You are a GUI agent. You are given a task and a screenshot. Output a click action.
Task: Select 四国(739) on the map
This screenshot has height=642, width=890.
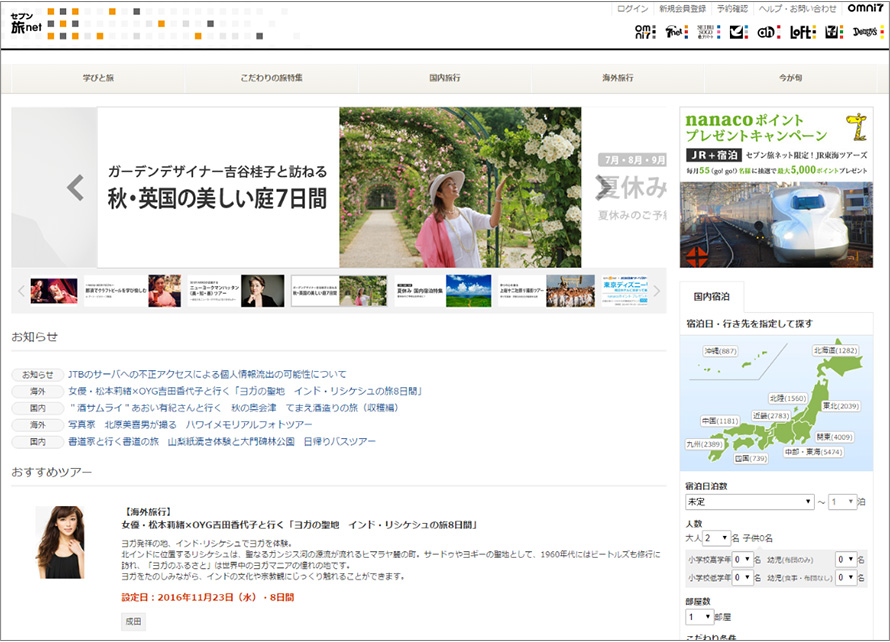pyautogui.click(x=750, y=459)
